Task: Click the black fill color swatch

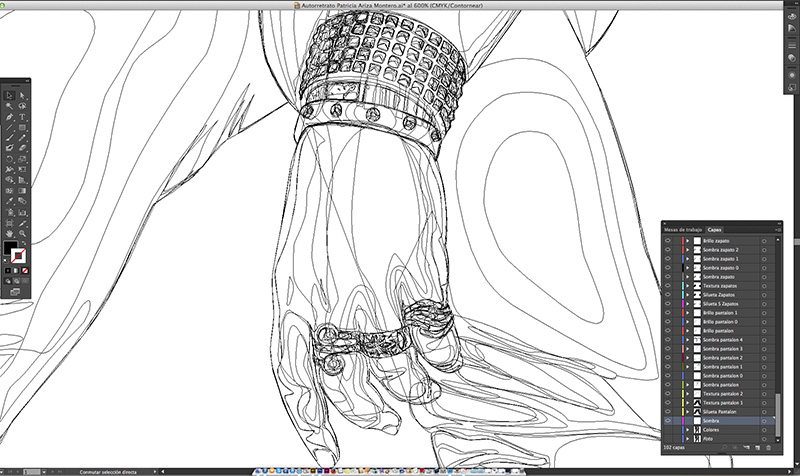Action: (x=10, y=247)
